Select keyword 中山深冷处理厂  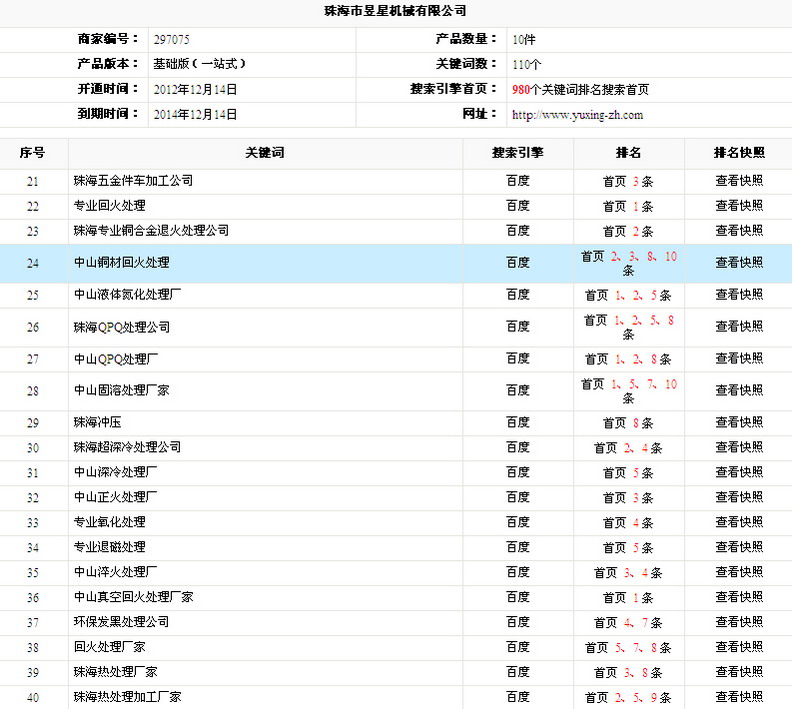pyautogui.click(x=116, y=472)
